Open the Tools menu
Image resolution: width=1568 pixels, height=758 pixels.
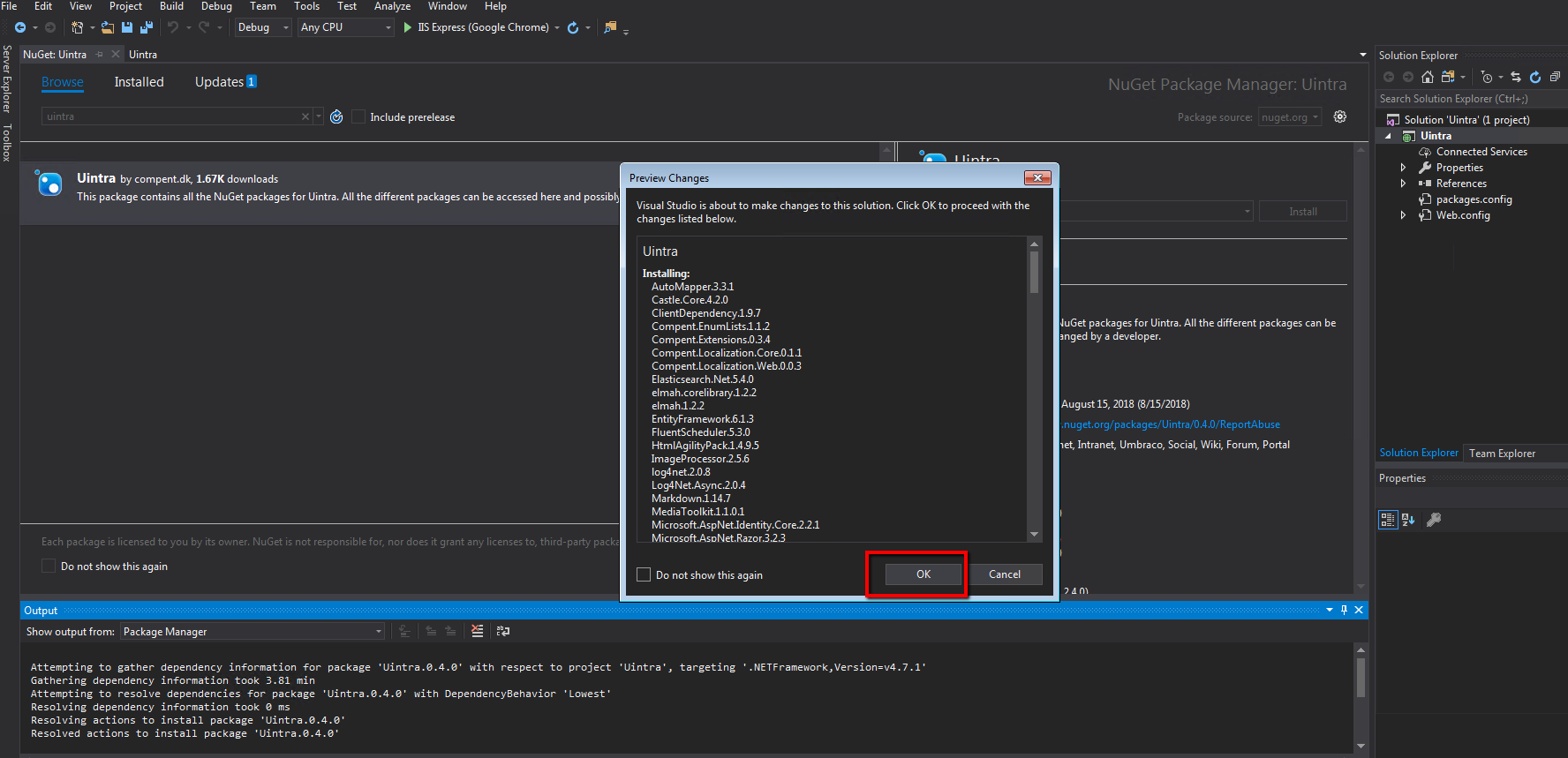(x=306, y=6)
